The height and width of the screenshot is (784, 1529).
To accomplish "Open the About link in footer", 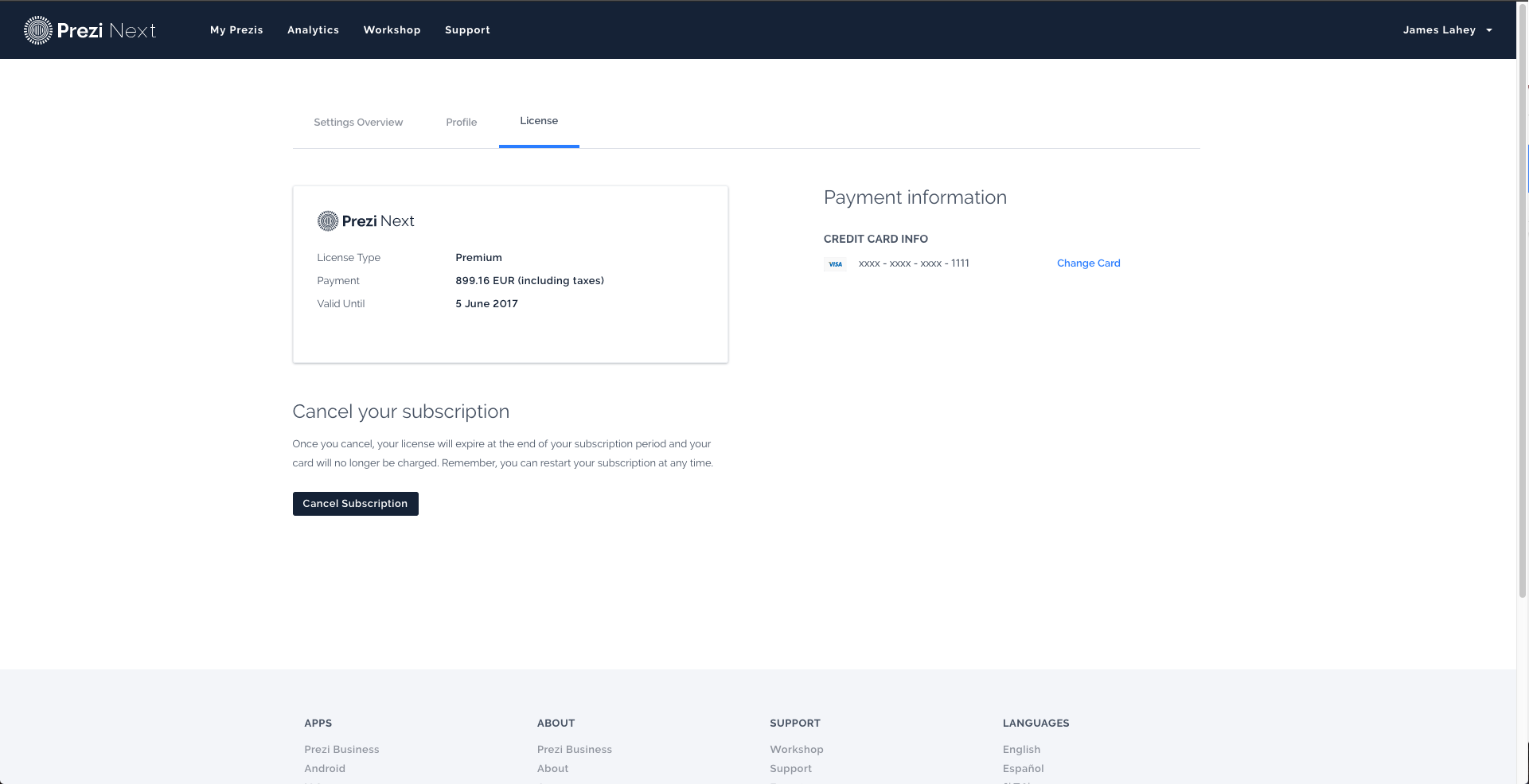I will coord(552,769).
